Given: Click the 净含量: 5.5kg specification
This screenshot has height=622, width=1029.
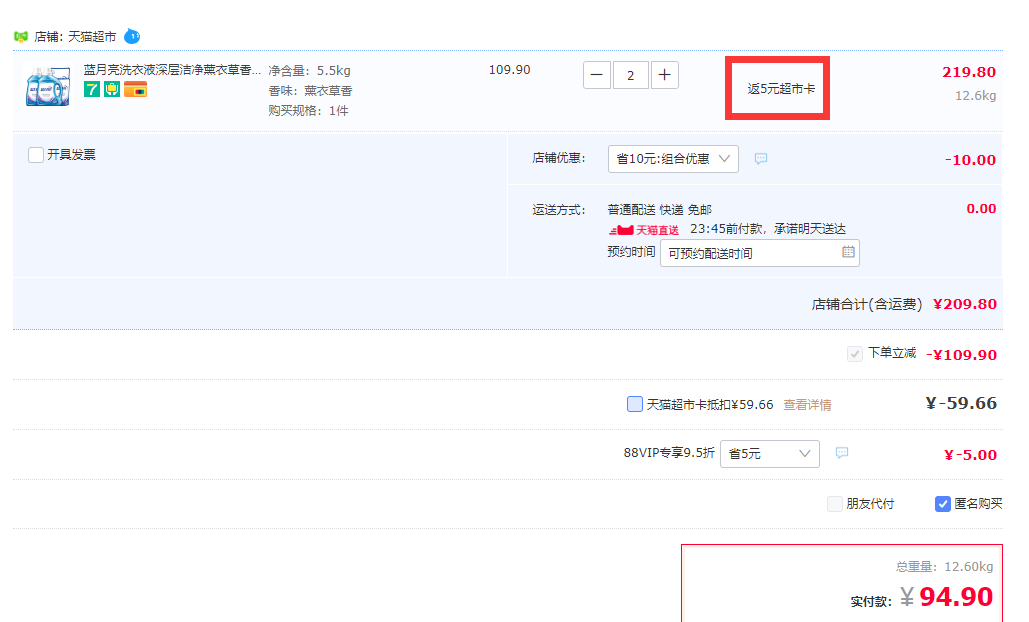Looking at the screenshot, I should pos(309,71).
